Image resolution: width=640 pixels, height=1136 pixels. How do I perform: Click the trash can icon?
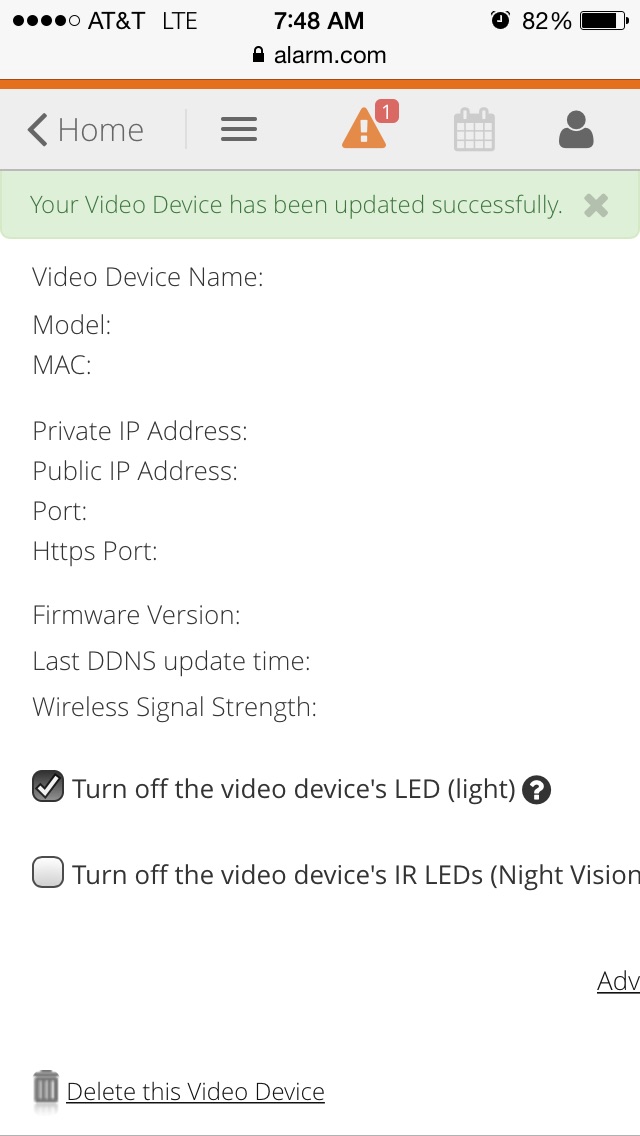pos(46,1088)
